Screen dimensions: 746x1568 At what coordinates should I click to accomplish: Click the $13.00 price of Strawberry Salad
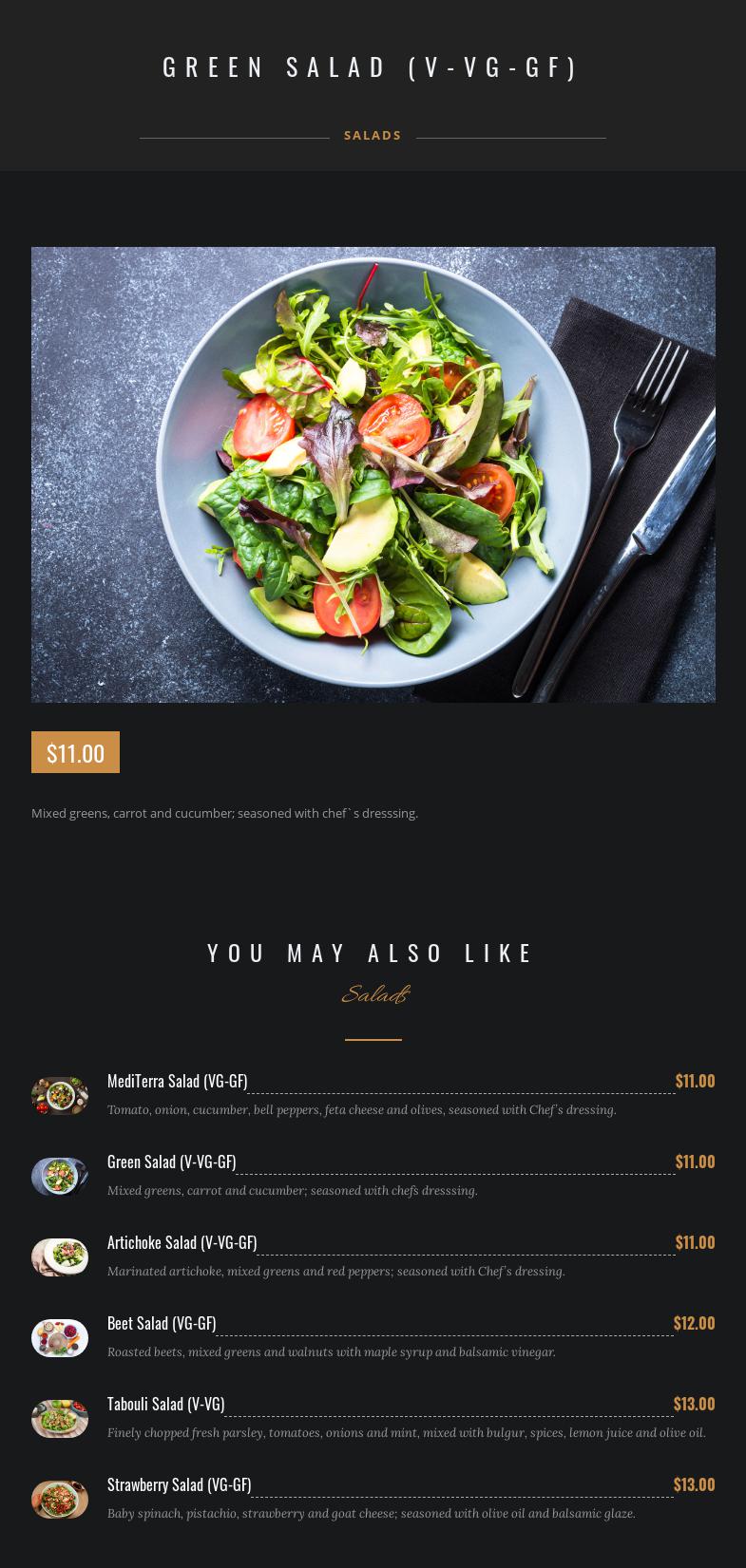pyautogui.click(x=694, y=1484)
